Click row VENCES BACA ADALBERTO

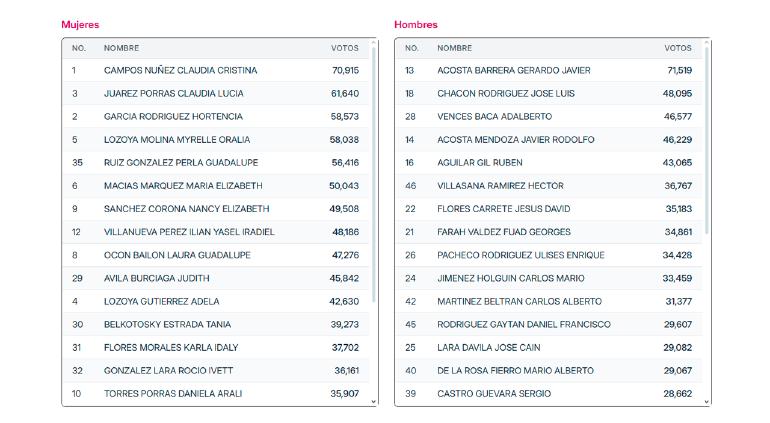tap(549, 116)
